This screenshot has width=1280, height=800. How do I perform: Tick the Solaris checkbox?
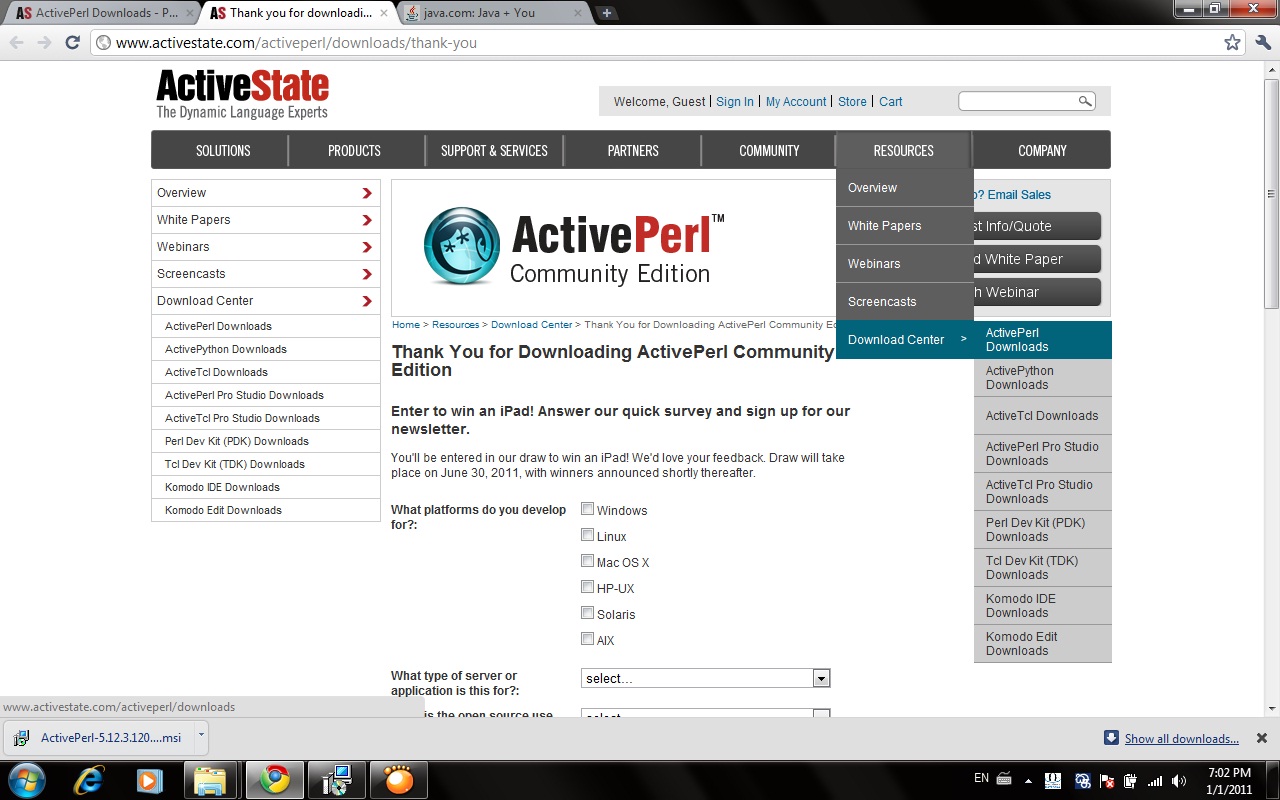[588, 613]
